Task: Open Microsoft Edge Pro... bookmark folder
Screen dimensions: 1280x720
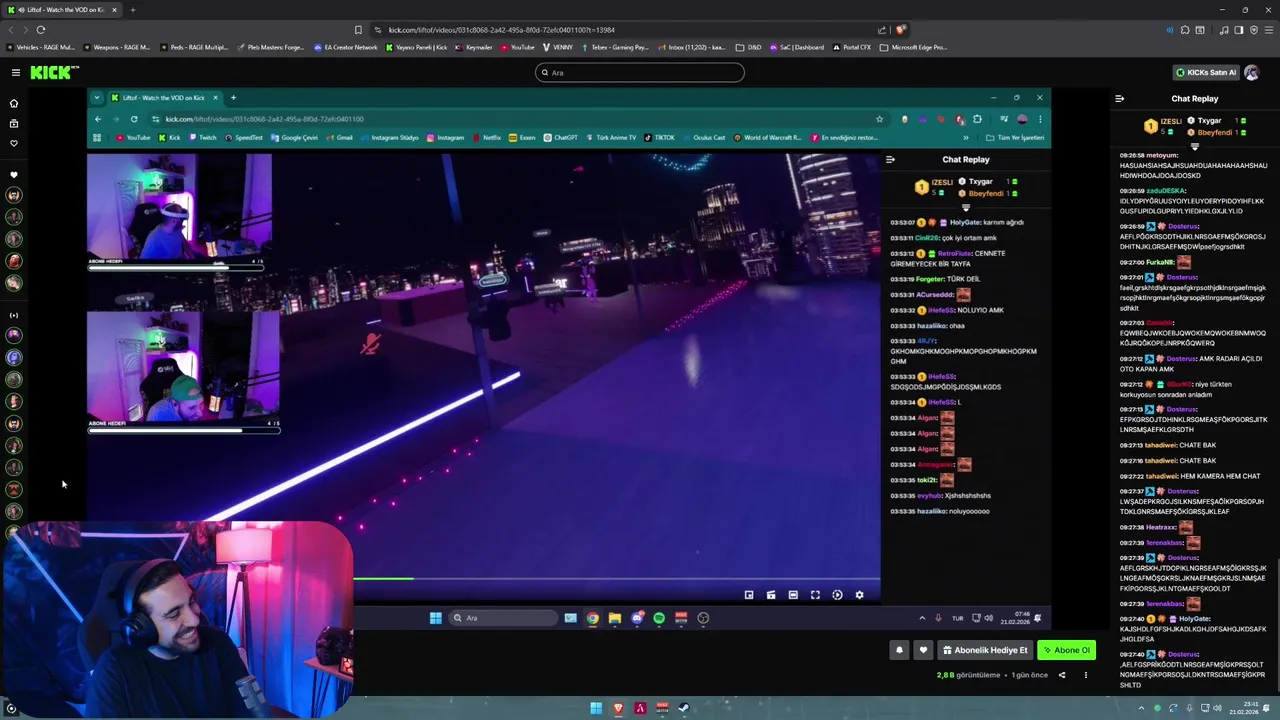Action: (x=914, y=47)
